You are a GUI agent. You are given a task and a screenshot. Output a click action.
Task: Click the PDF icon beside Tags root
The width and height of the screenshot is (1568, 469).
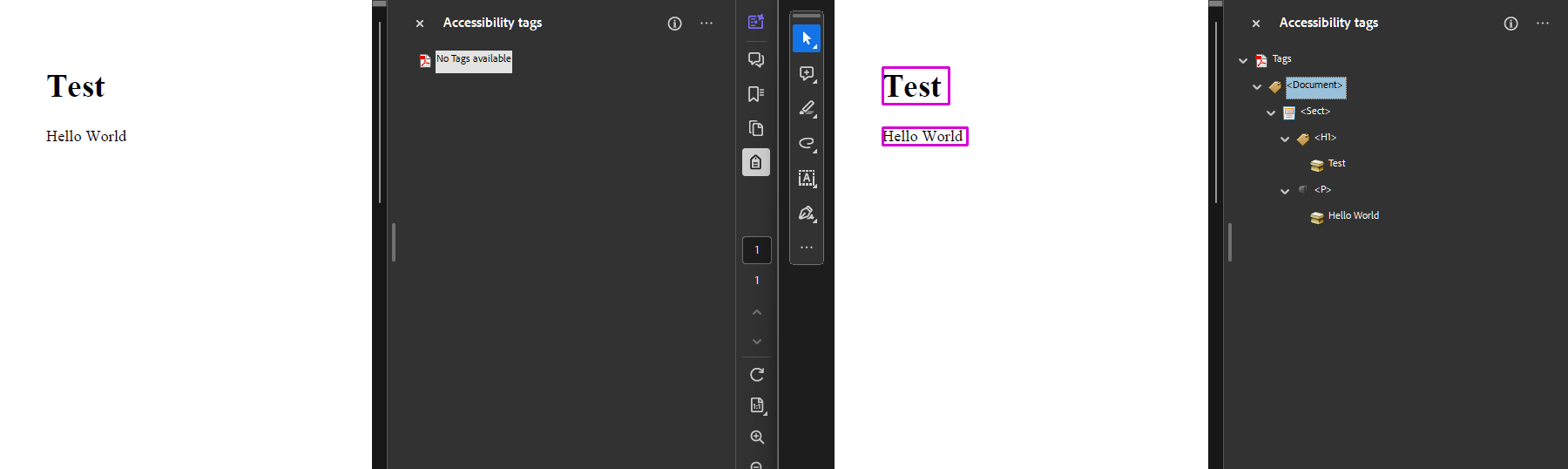tap(1261, 60)
